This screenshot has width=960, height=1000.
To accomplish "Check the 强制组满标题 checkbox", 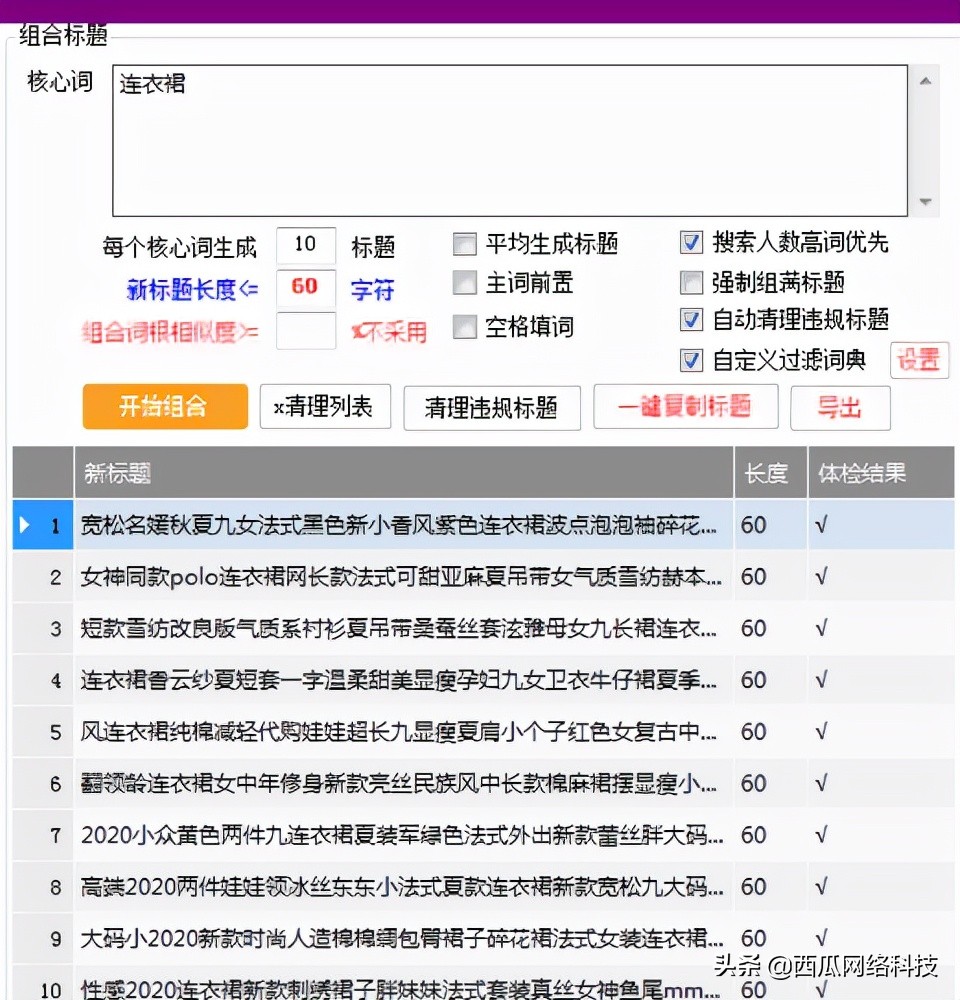I will [x=691, y=283].
